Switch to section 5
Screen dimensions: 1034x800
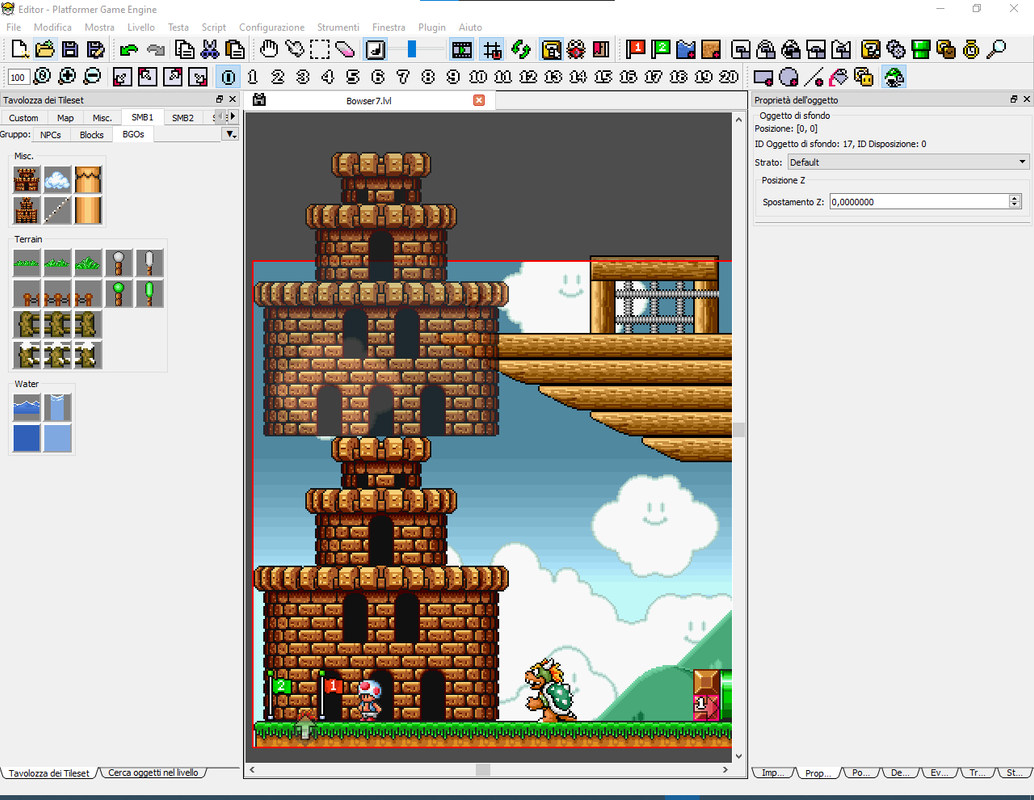(353, 77)
